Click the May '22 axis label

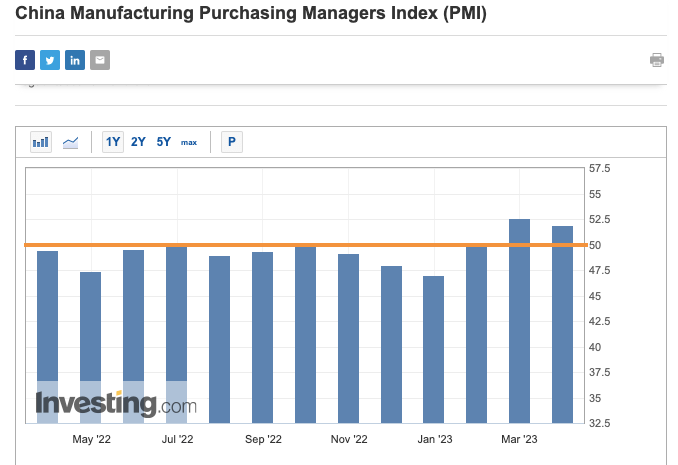(x=91, y=439)
